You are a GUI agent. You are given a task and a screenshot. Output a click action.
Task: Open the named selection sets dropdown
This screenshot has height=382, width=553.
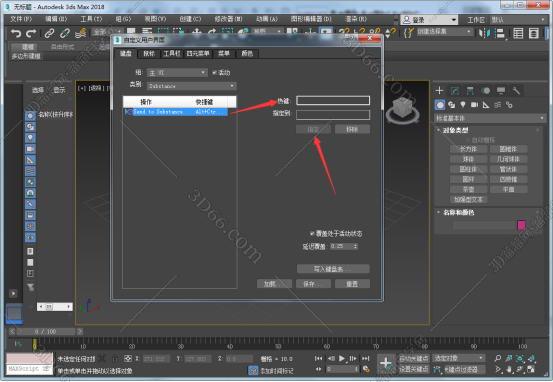click(x=444, y=32)
